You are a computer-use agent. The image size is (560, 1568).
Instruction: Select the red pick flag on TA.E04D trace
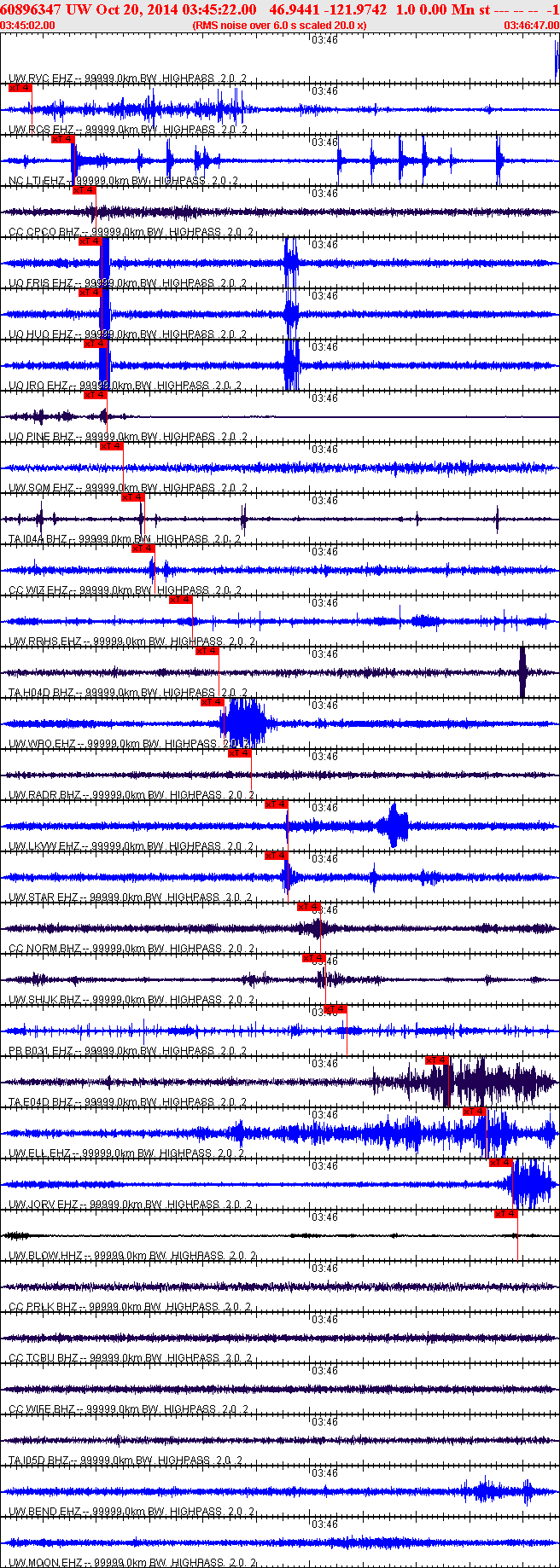point(436,1060)
